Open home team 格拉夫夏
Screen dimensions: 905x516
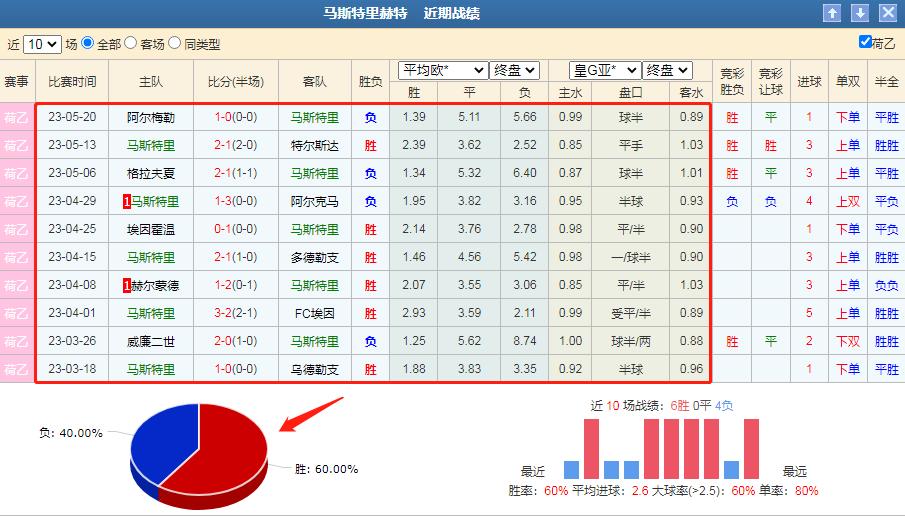coord(151,173)
